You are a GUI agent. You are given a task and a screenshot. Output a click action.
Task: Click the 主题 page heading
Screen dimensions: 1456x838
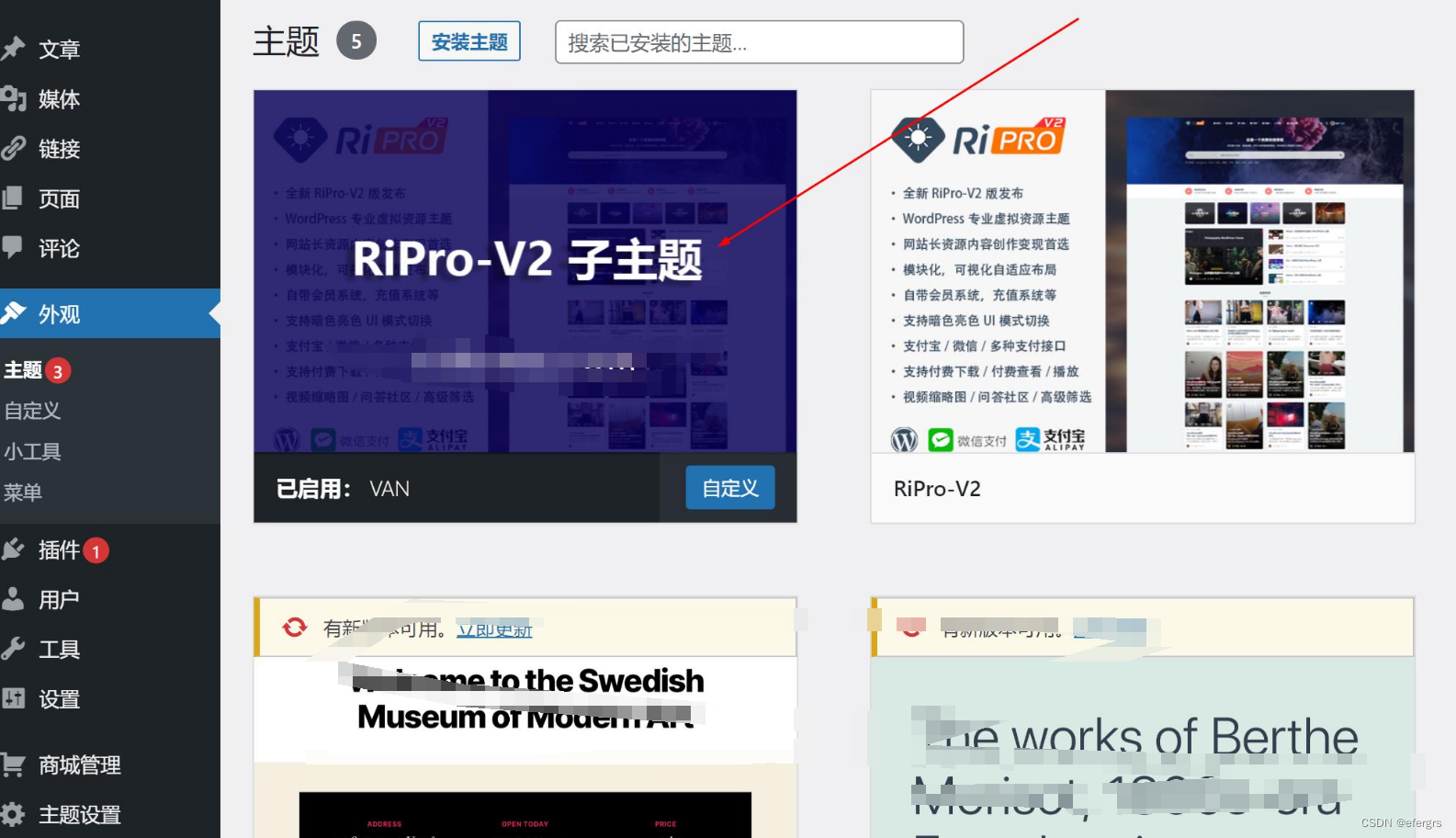(x=287, y=41)
